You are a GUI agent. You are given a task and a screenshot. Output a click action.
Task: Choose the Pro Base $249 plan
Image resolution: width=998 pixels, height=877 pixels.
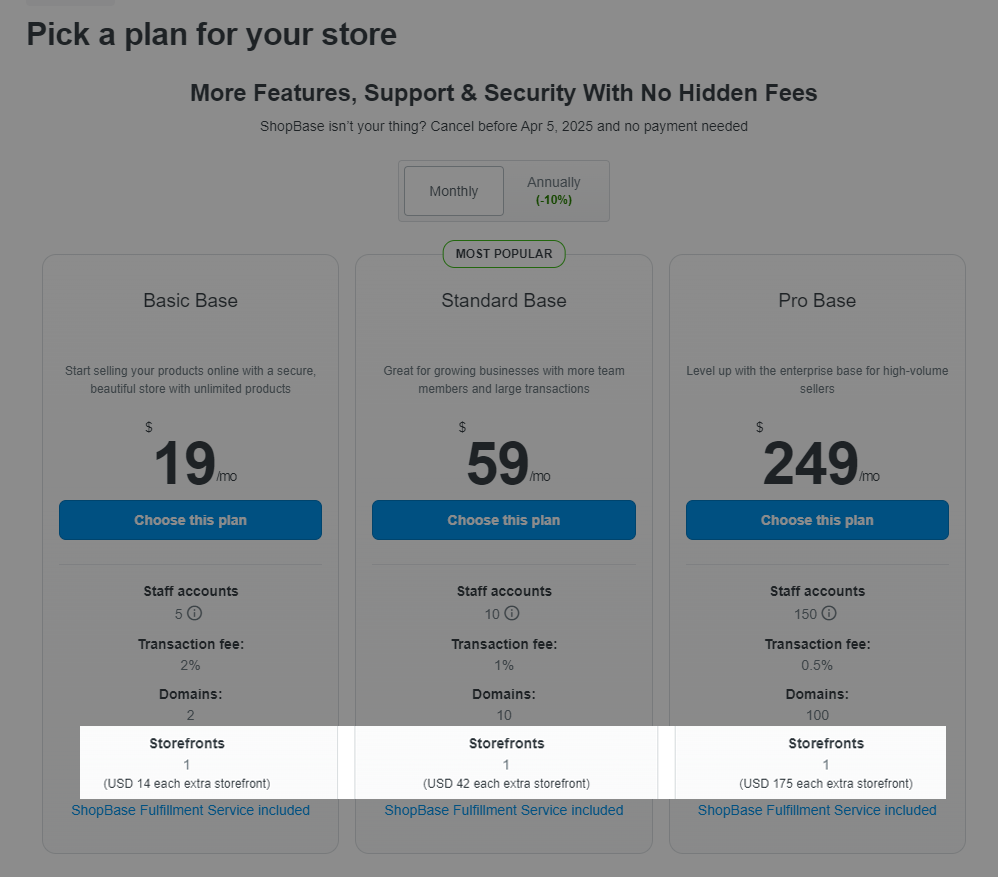click(x=817, y=520)
